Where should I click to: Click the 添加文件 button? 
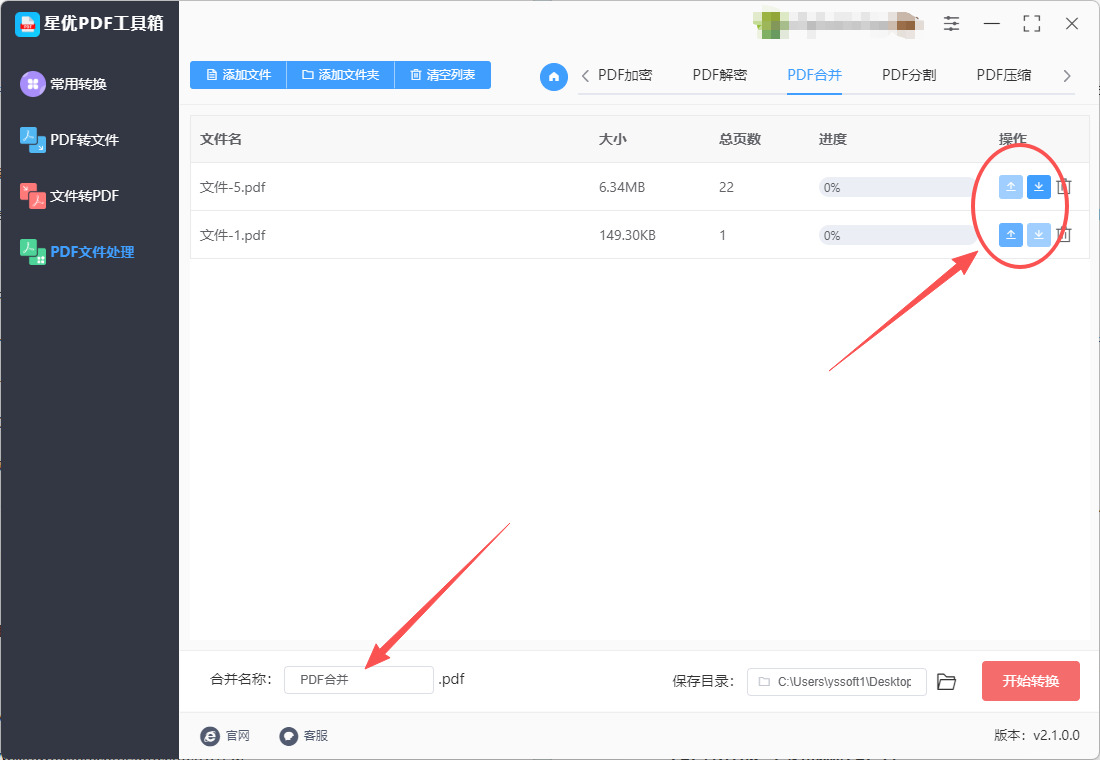[x=239, y=75]
